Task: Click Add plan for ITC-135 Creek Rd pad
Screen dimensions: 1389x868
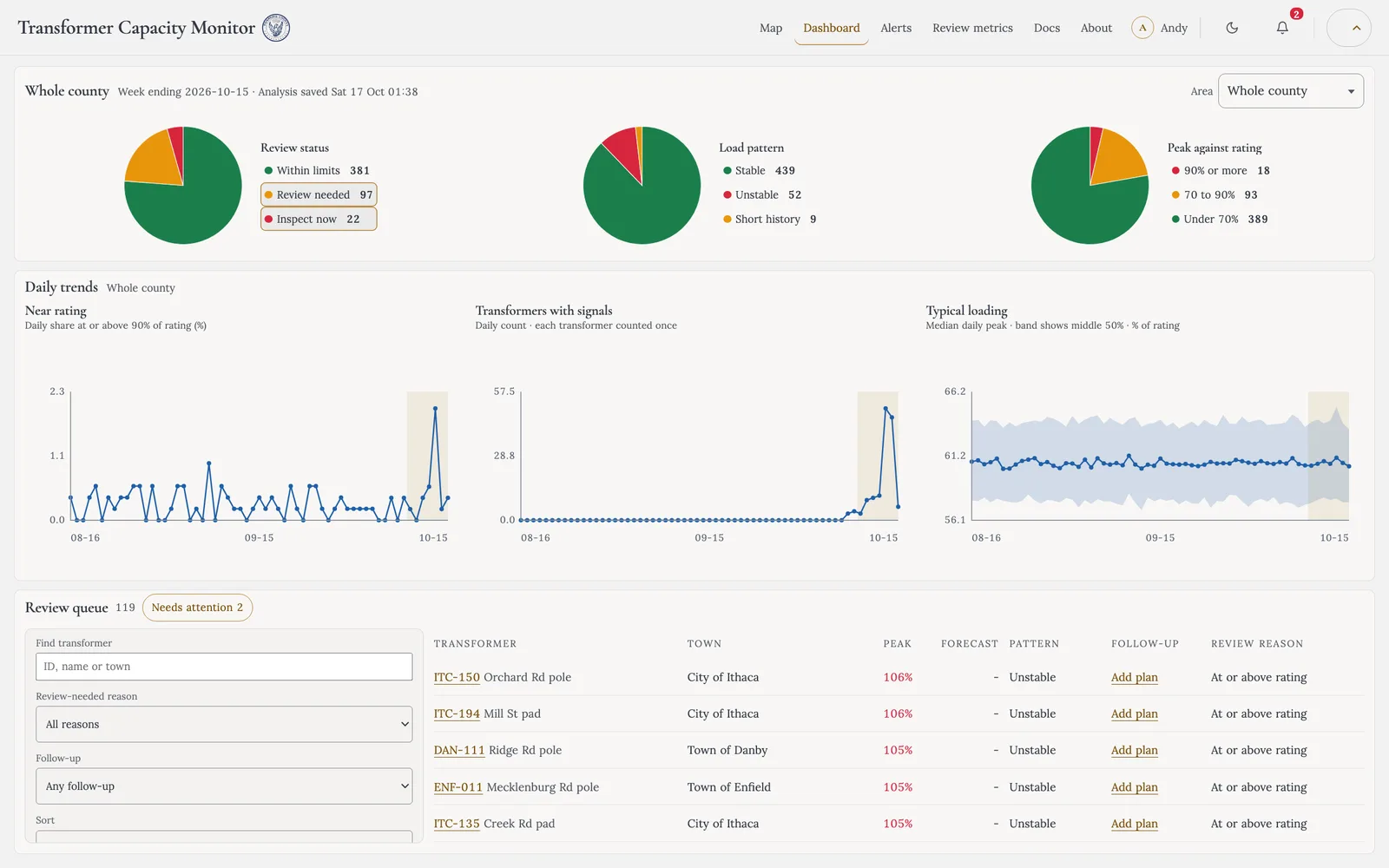Action: tap(1135, 824)
